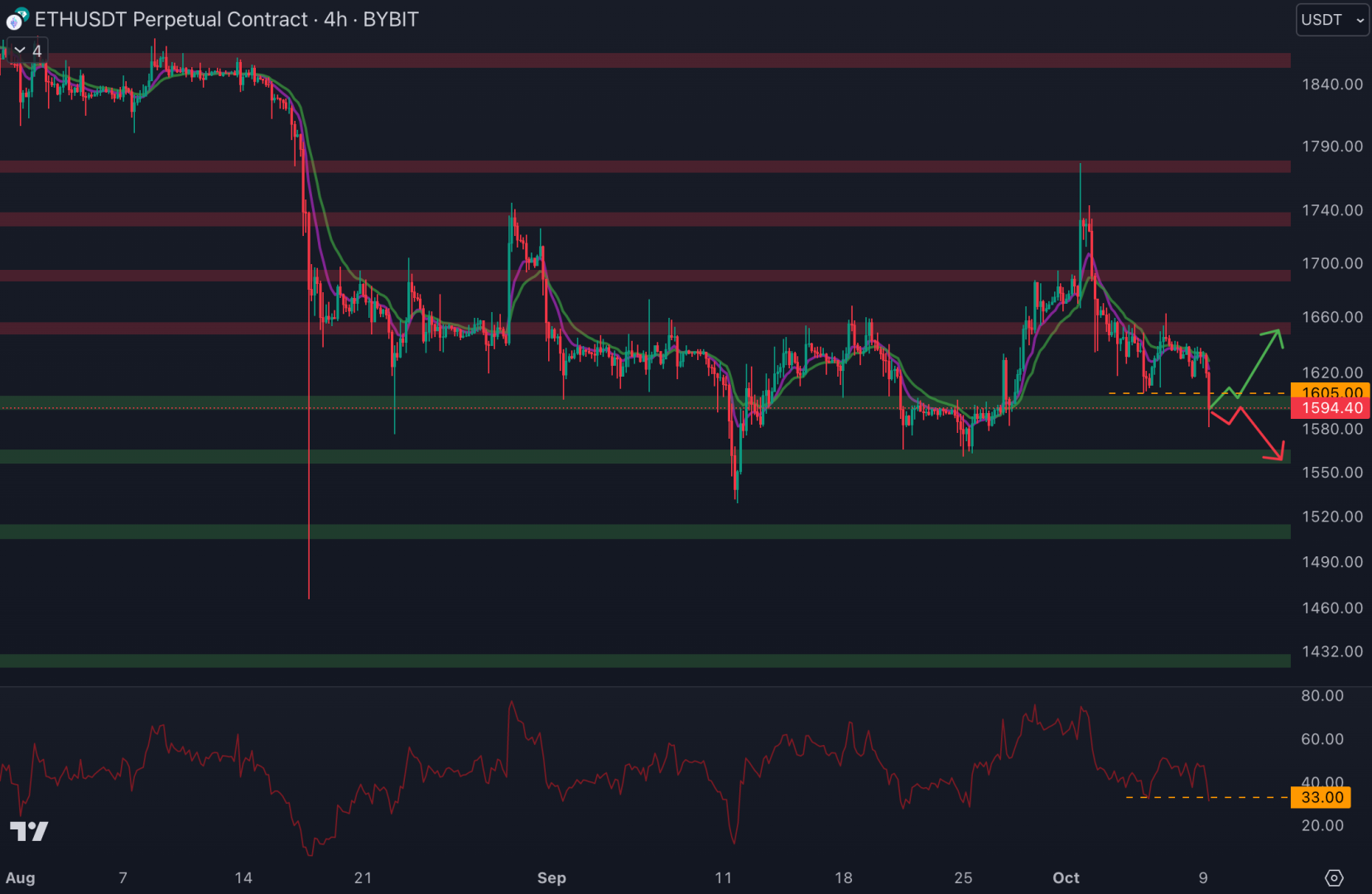Click the 1840.00 price axis value
The height and width of the screenshot is (894, 1372).
pos(1332,84)
